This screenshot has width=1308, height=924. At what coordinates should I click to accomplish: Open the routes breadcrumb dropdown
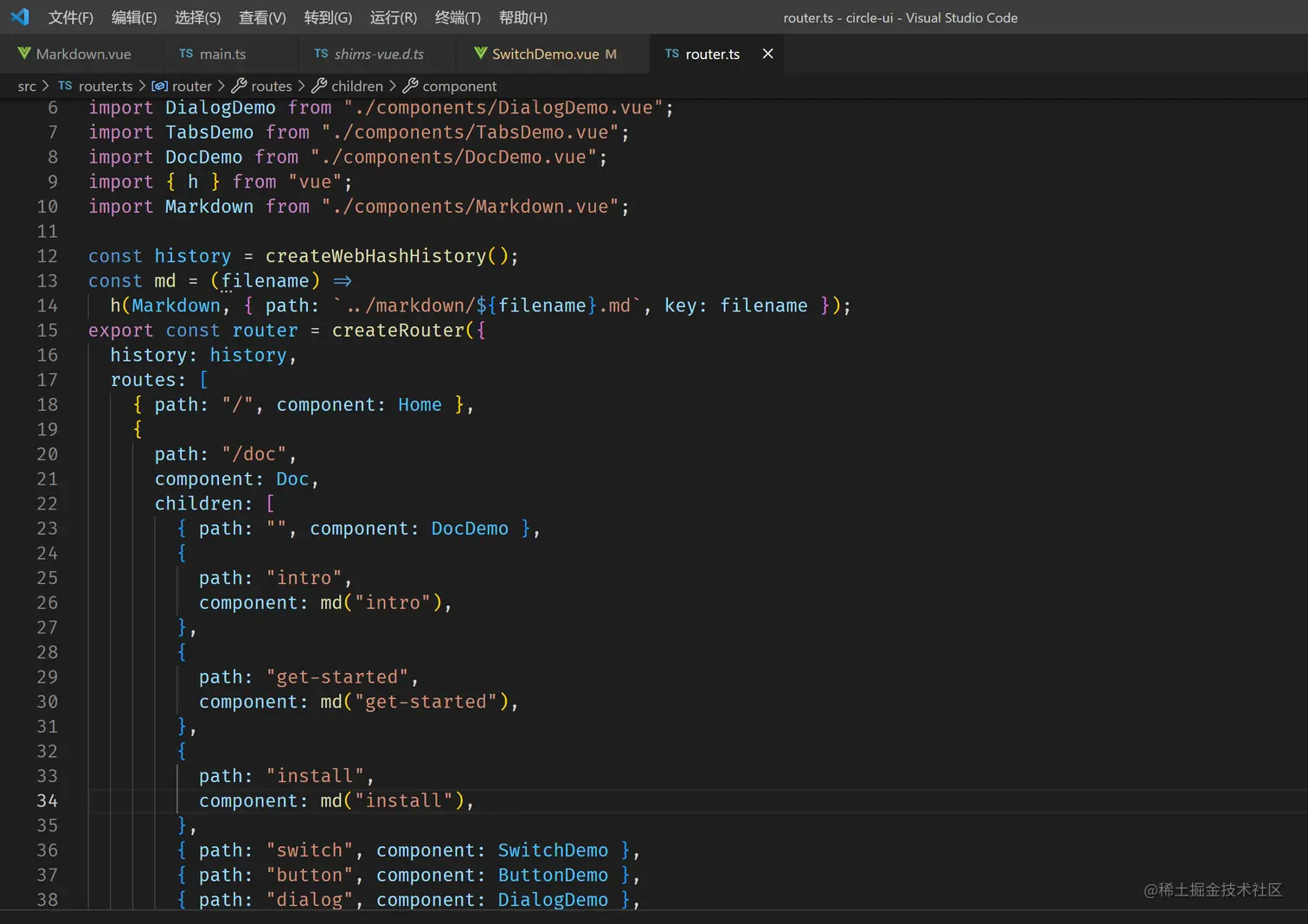pyautogui.click(x=272, y=86)
